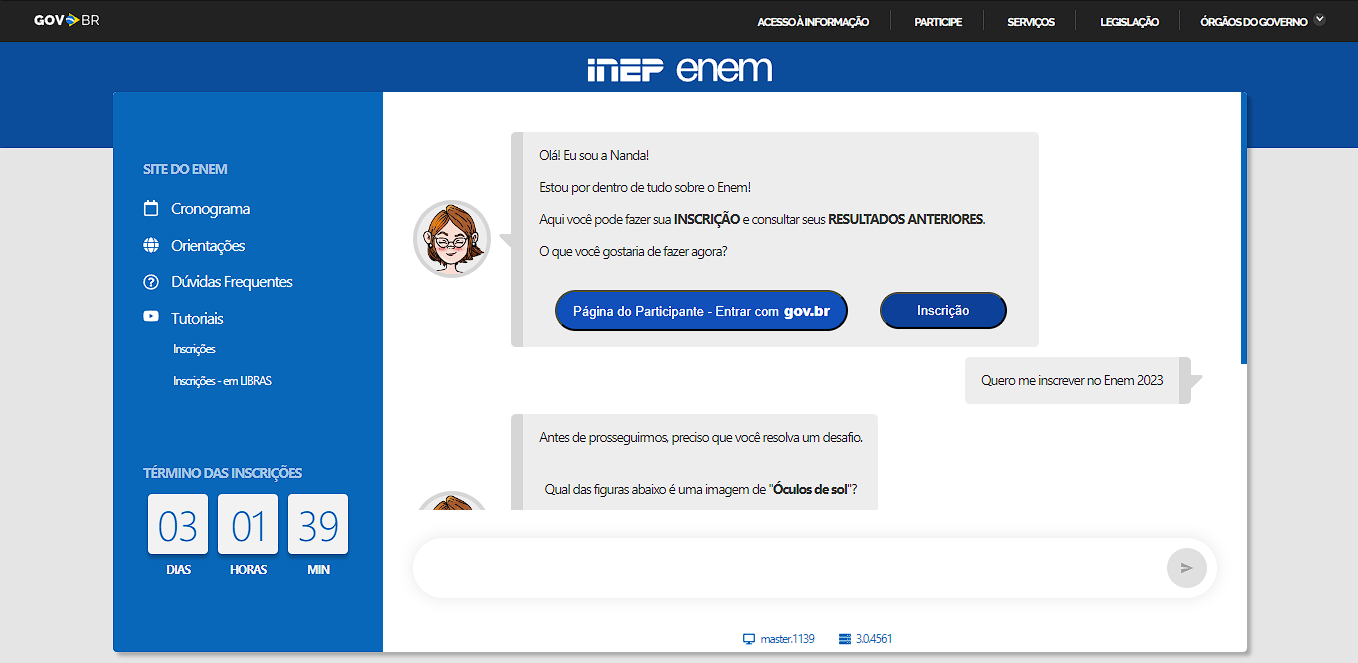Viewport: 1358px width, 663px height.
Task: Click the master.1139 version text
Action: point(787,639)
